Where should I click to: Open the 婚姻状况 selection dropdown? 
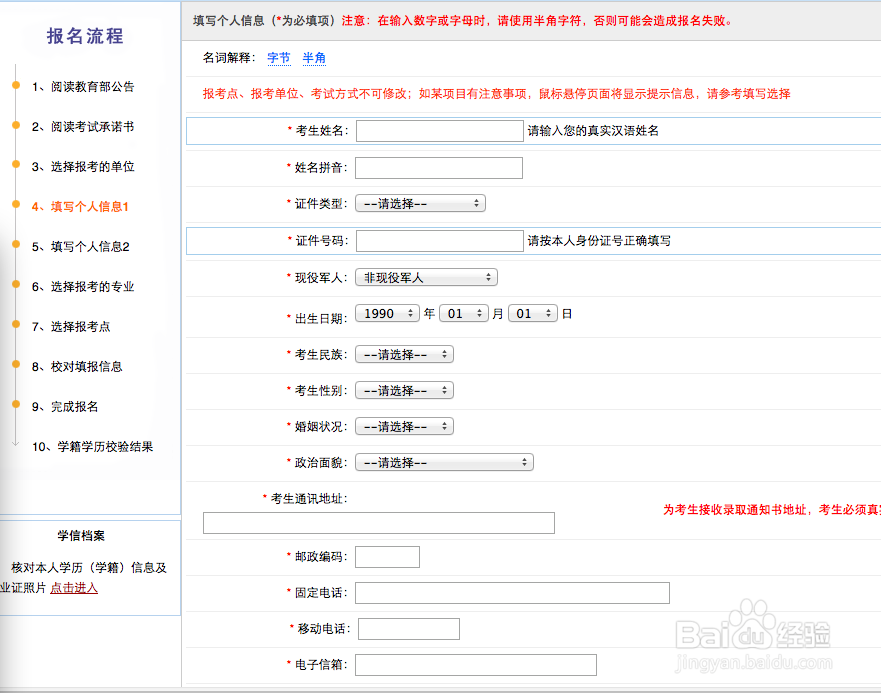(403, 426)
